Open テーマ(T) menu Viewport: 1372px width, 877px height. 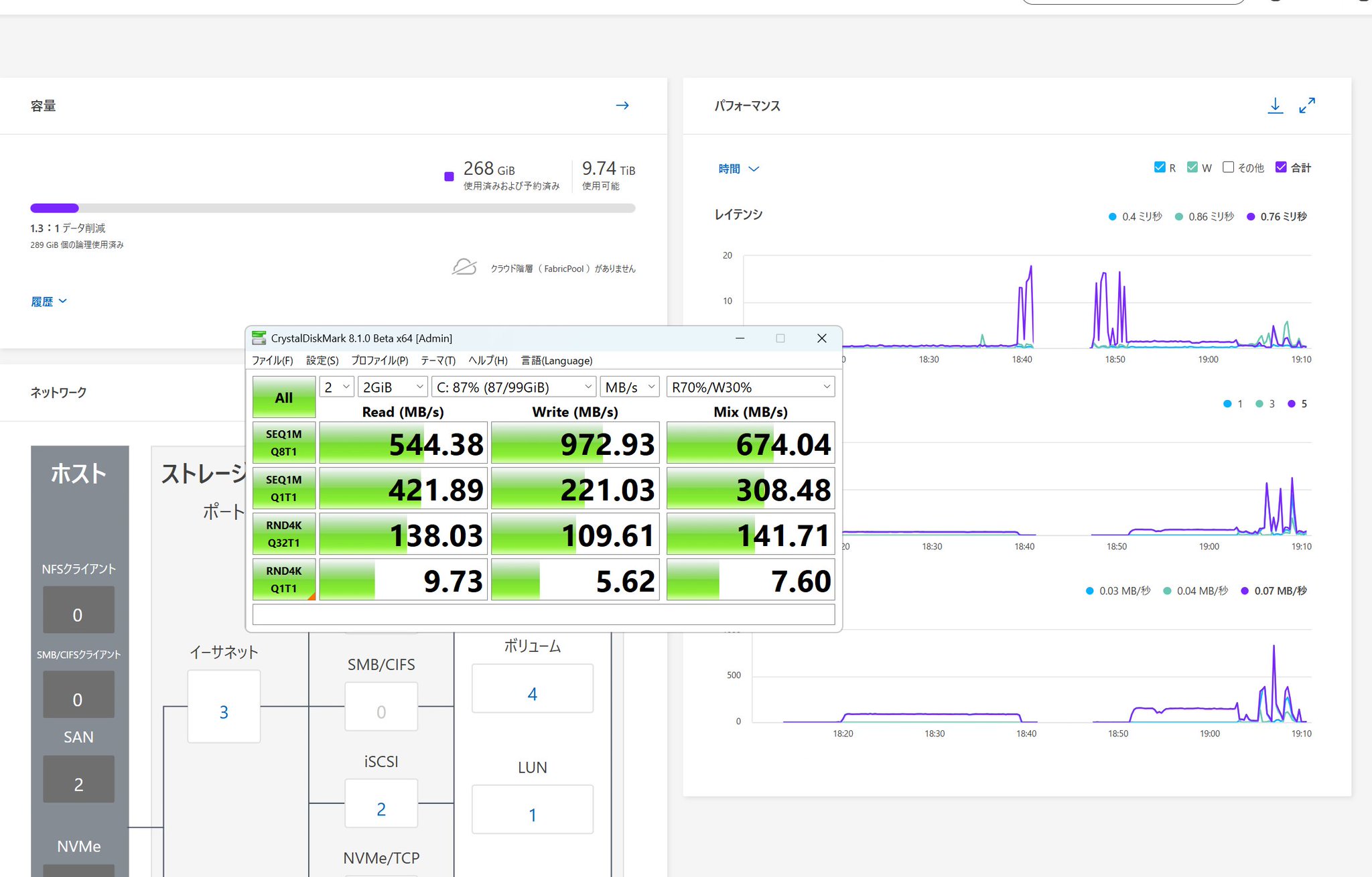click(x=438, y=360)
